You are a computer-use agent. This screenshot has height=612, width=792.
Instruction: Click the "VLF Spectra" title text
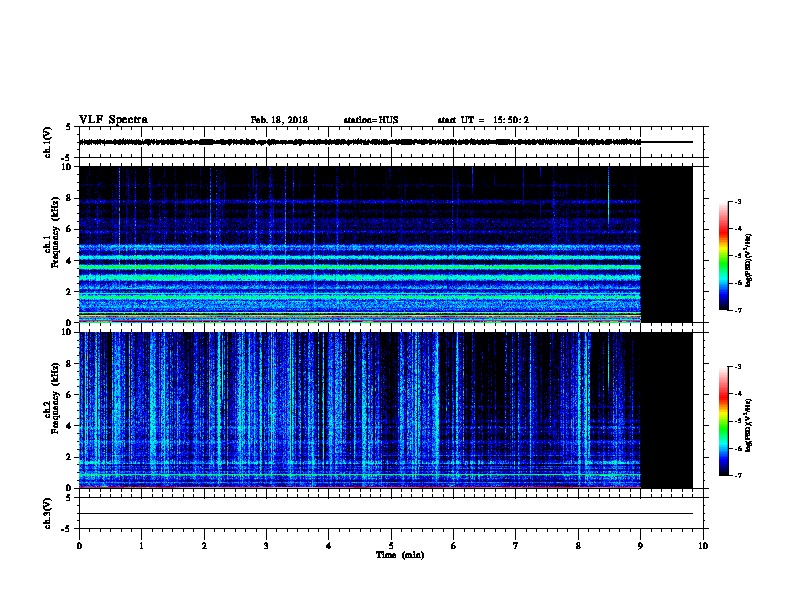pyautogui.click(x=113, y=120)
